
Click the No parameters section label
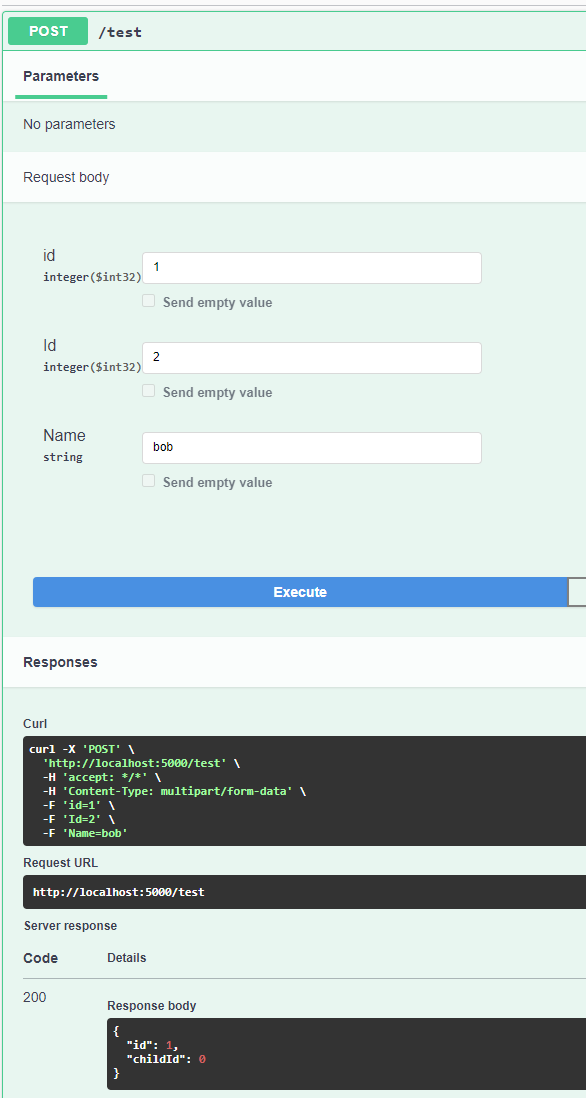(67, 124)
